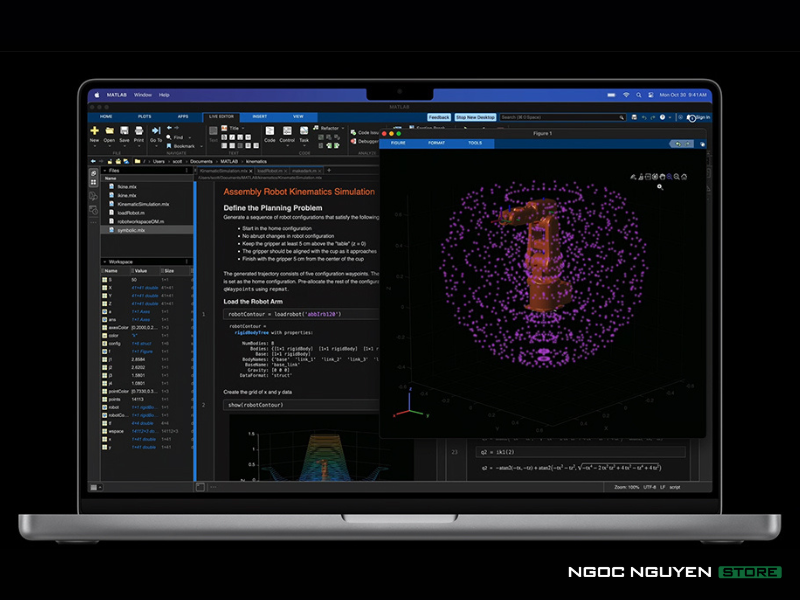Click the search field in the top toolbar

click(560, 117)
